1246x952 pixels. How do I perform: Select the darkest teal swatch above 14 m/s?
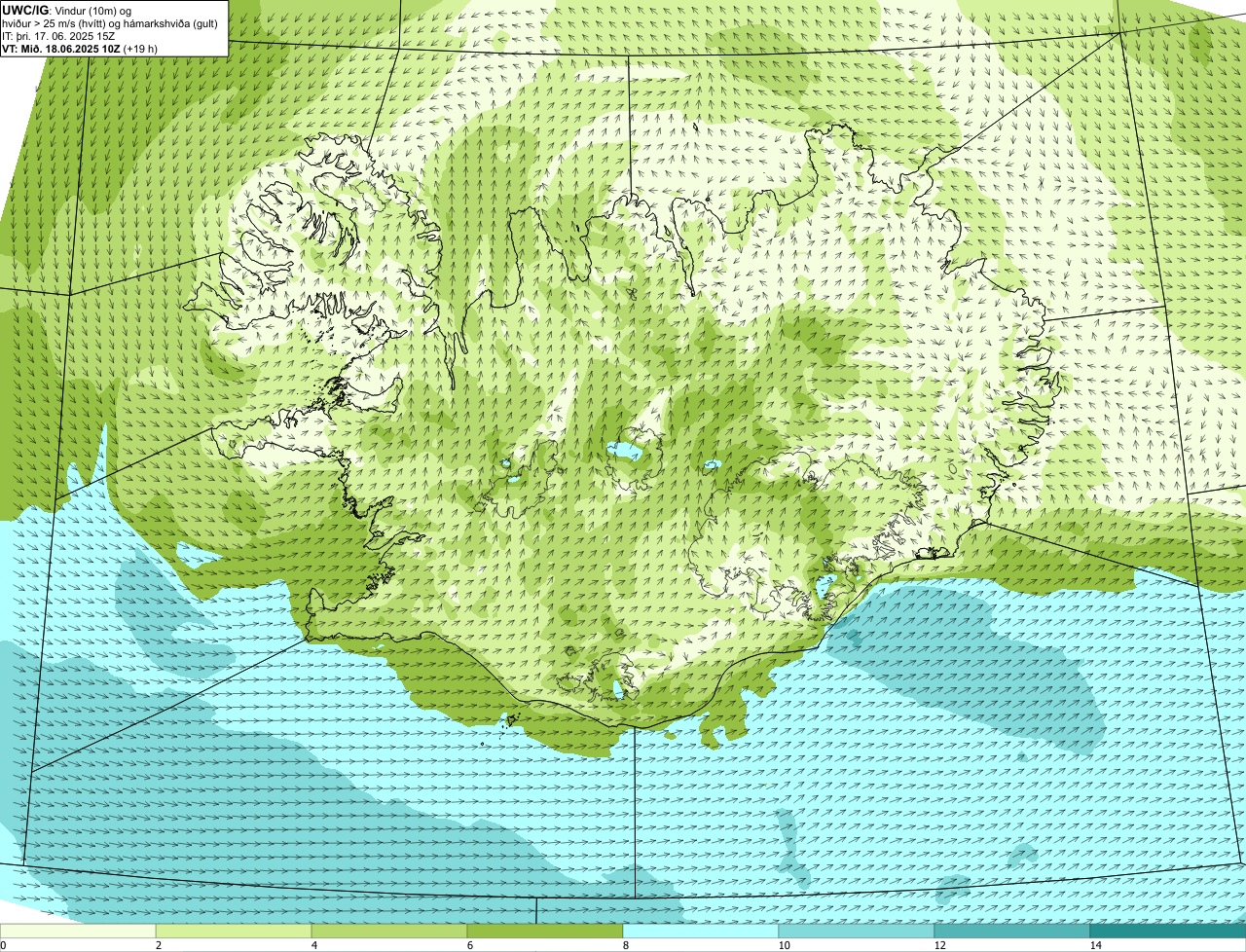1168,931
